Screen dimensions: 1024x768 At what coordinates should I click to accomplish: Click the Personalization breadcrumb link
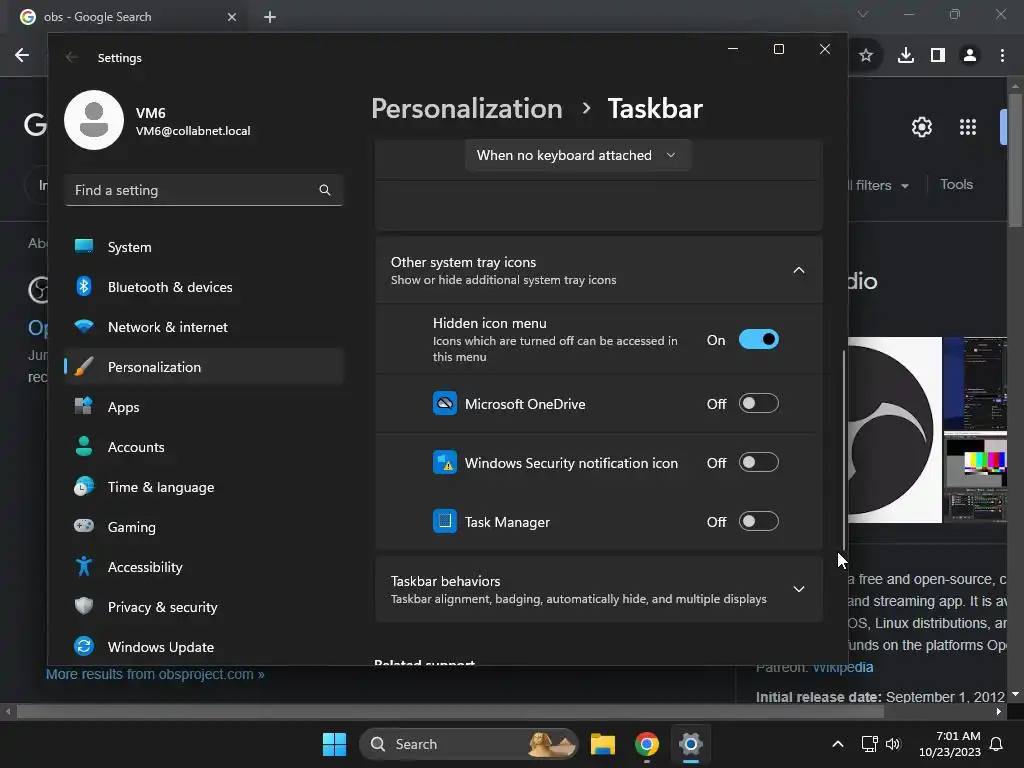(467, 108)
